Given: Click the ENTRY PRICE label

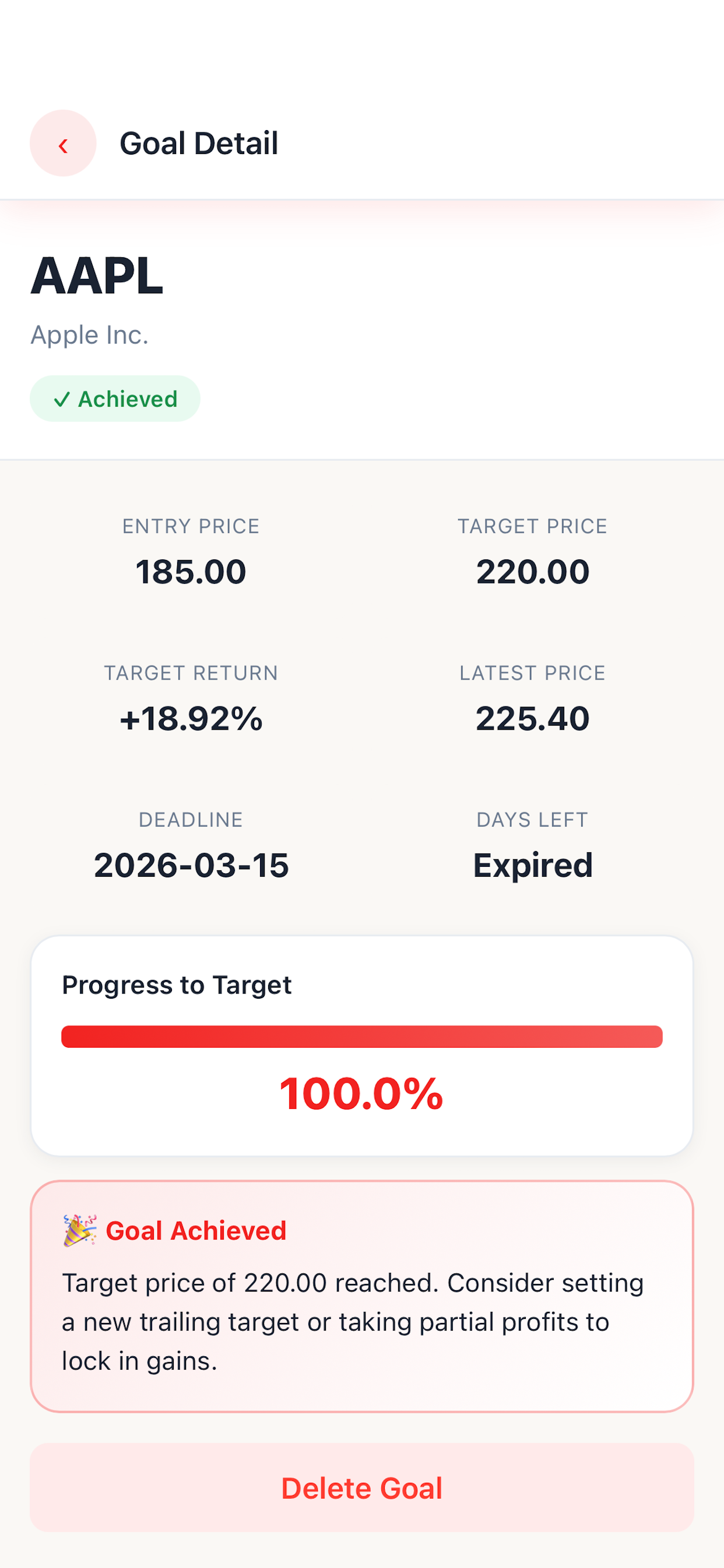Looking at the screenshot, I should pos(191,526).
